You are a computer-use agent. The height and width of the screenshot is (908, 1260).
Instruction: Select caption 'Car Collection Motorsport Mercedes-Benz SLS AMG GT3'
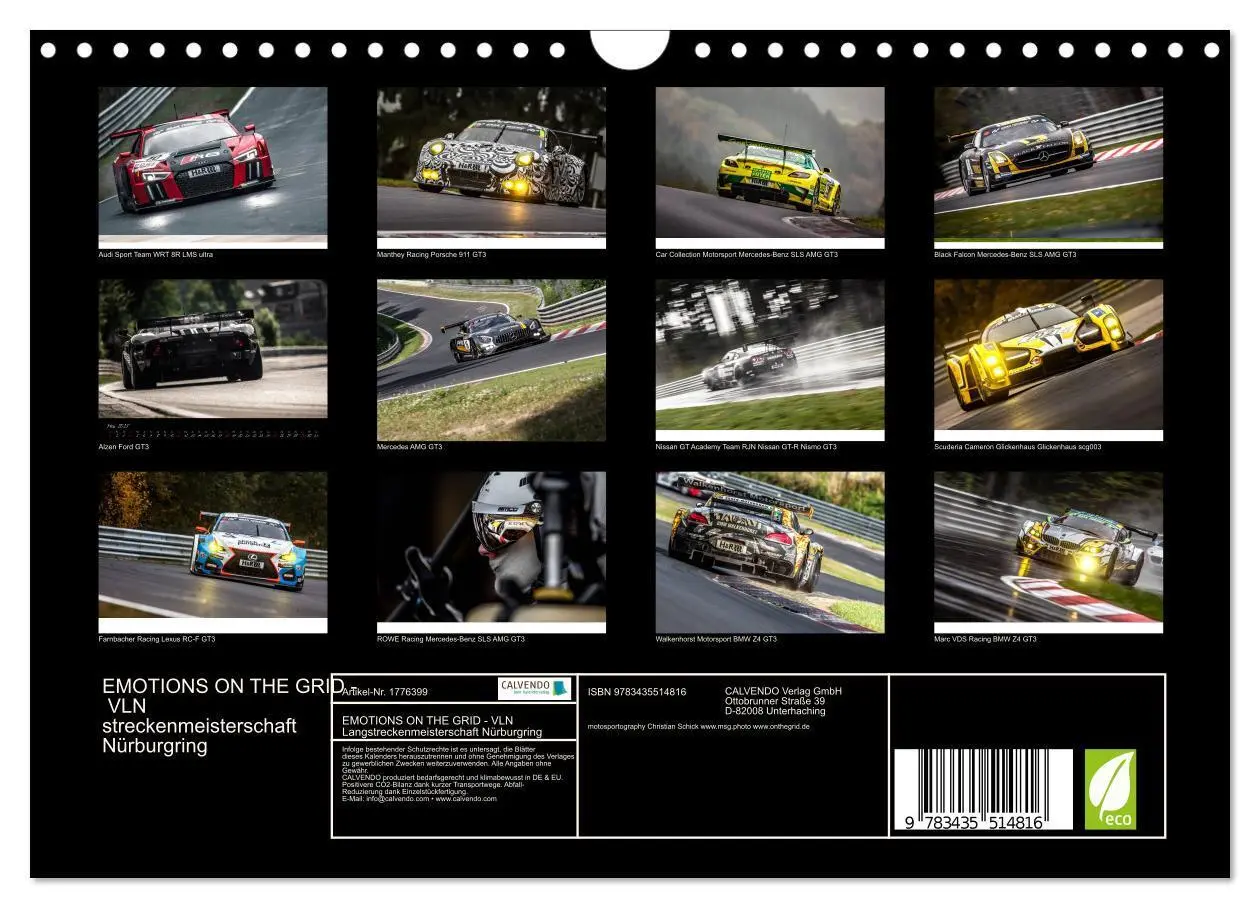(x=747, y=255)
